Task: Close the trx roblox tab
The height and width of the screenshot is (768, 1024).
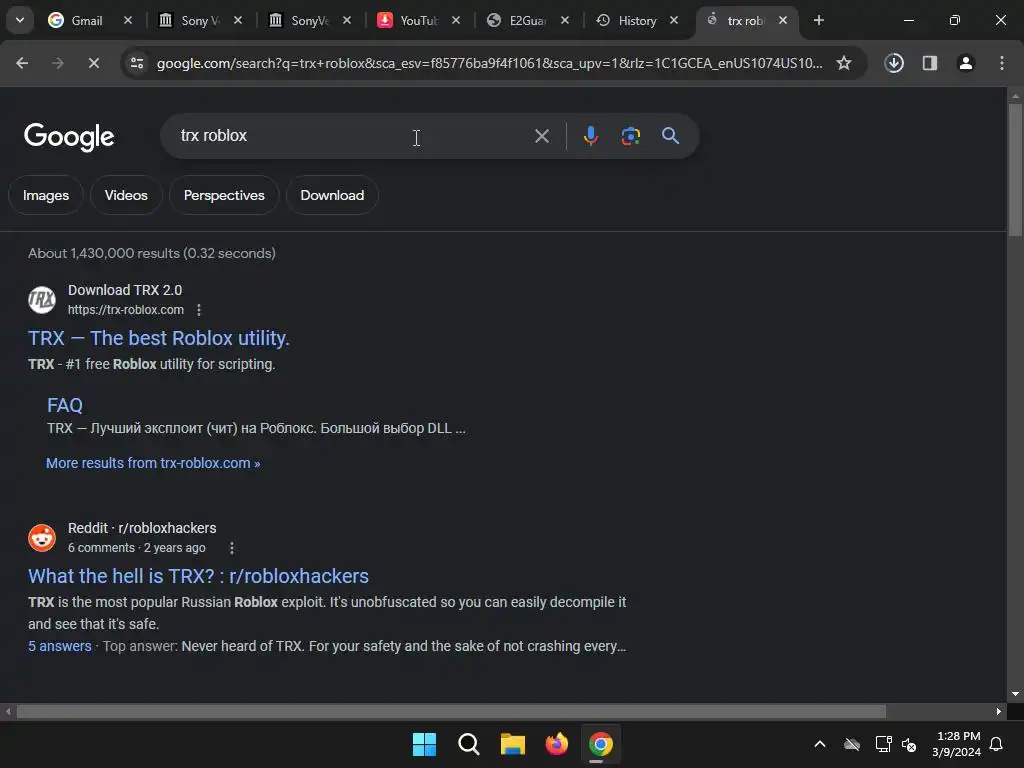Action: click(x=783, y=20)
